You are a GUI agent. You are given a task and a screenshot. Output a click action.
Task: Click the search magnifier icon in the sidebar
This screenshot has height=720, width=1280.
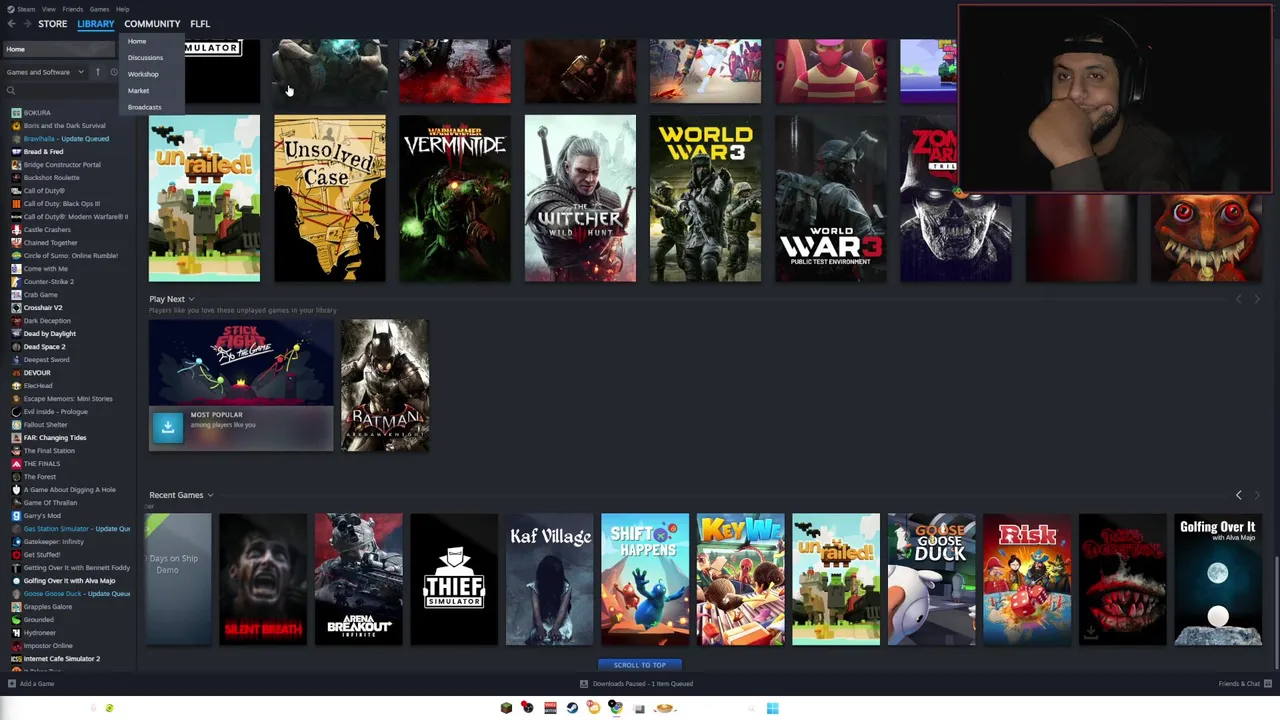coord(11,91)
